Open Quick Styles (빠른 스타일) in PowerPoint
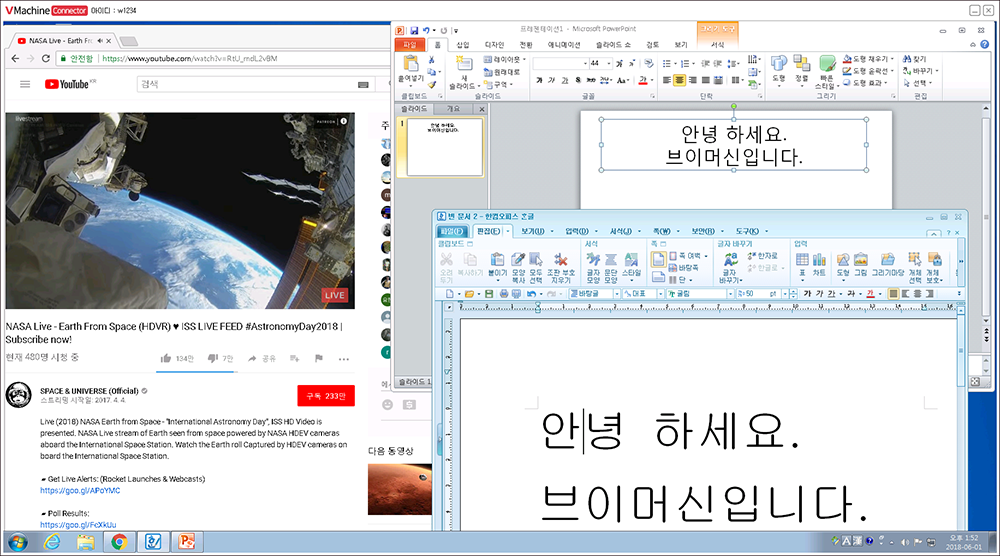 click(827, 71)
